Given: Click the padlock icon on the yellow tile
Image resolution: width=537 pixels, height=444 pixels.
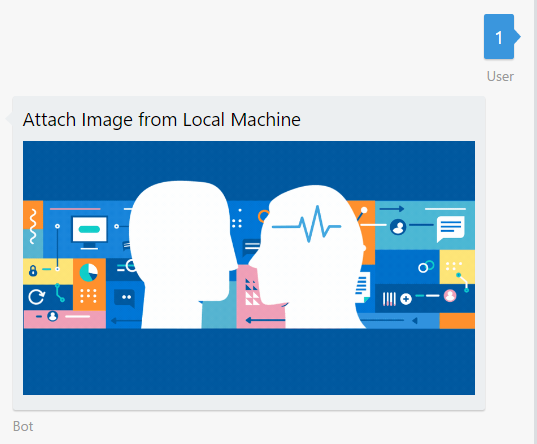Looking at the screenshot, I should (x=33, y=270).
